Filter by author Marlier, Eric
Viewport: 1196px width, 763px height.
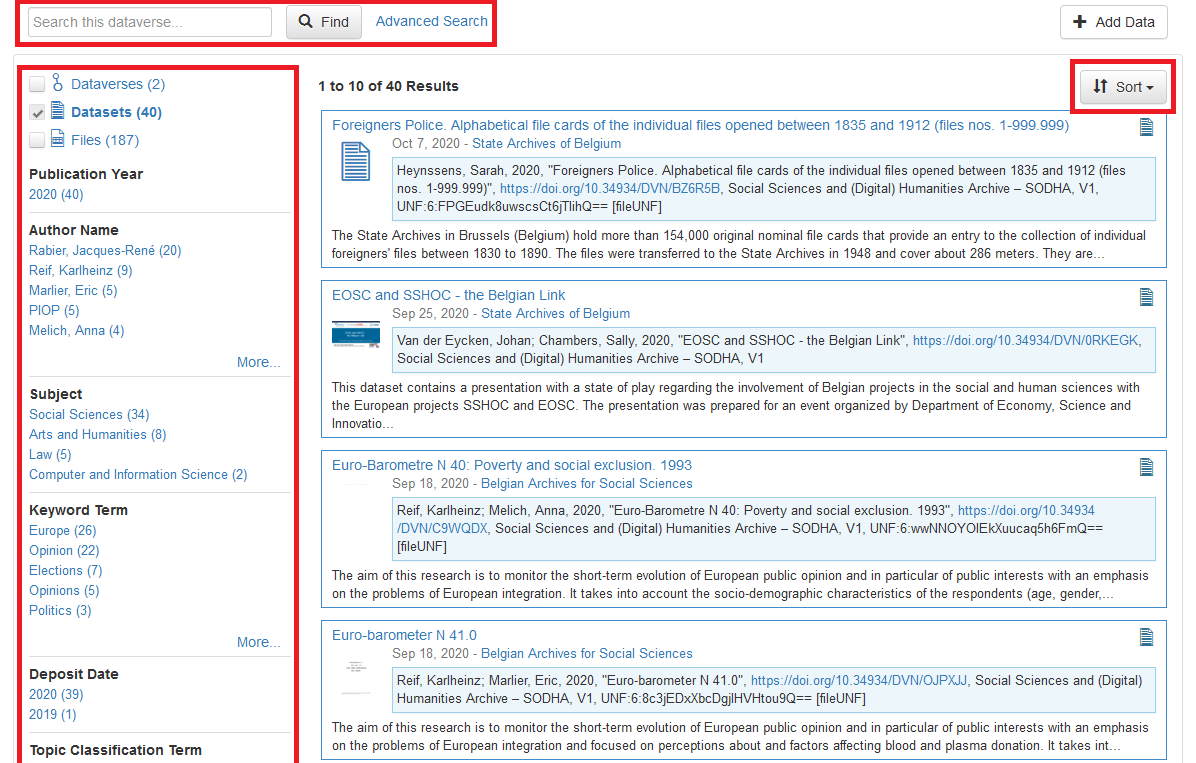pyautogui.click(x=73, y=291)
